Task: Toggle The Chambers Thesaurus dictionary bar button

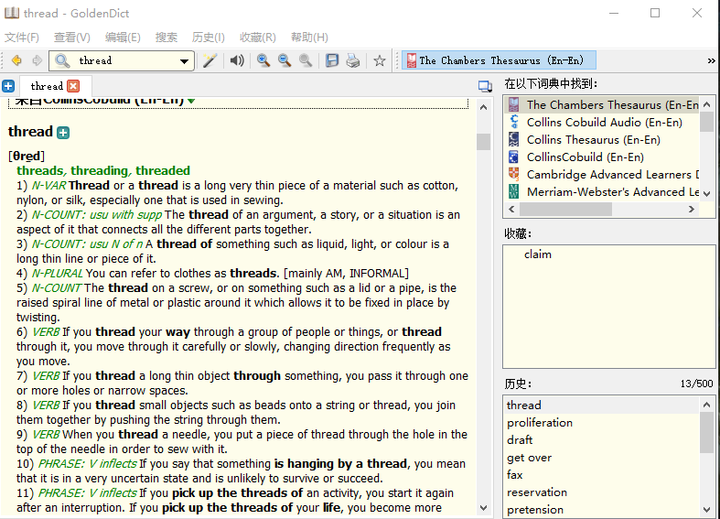Action: pyautogui.click(x=499, y=61)
